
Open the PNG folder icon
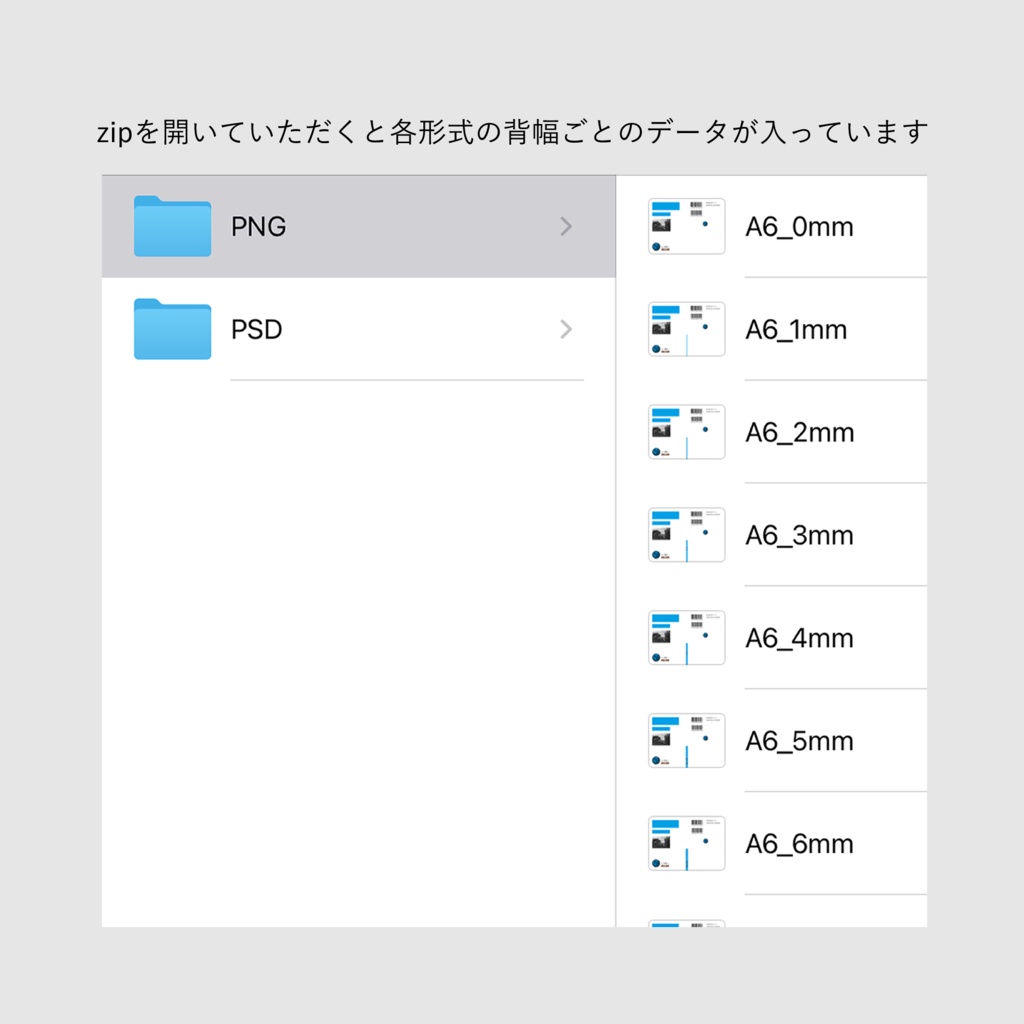(x=170, y=226)
